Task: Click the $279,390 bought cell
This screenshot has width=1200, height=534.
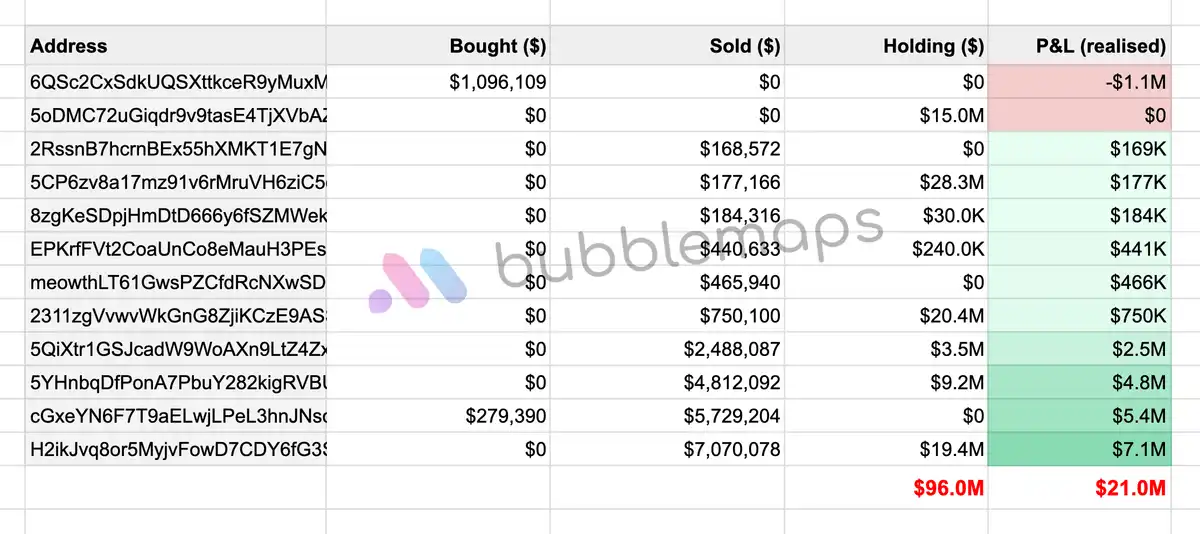Action: click(x=438, y=416)
